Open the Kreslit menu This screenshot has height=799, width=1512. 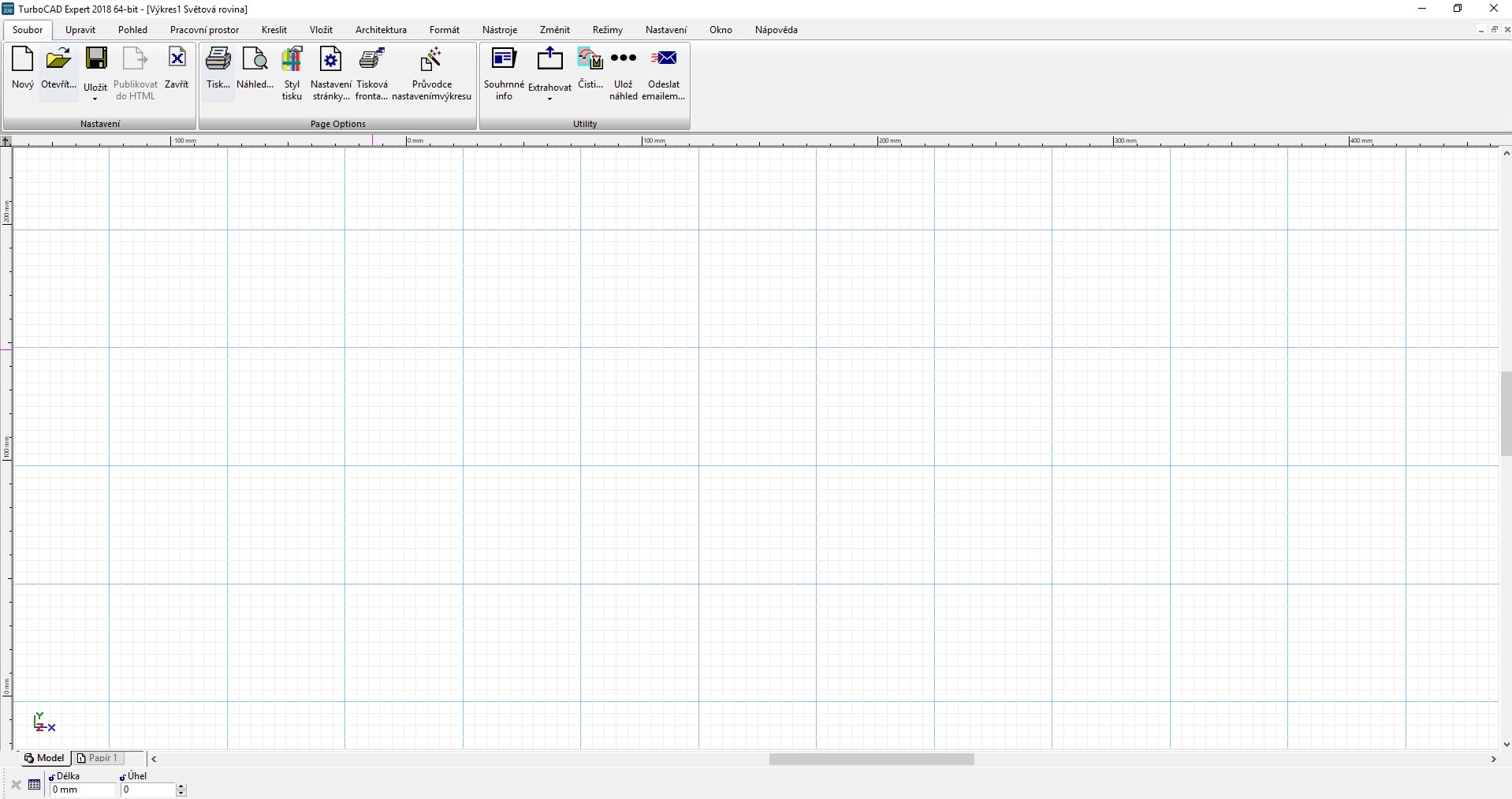[274, 30]
